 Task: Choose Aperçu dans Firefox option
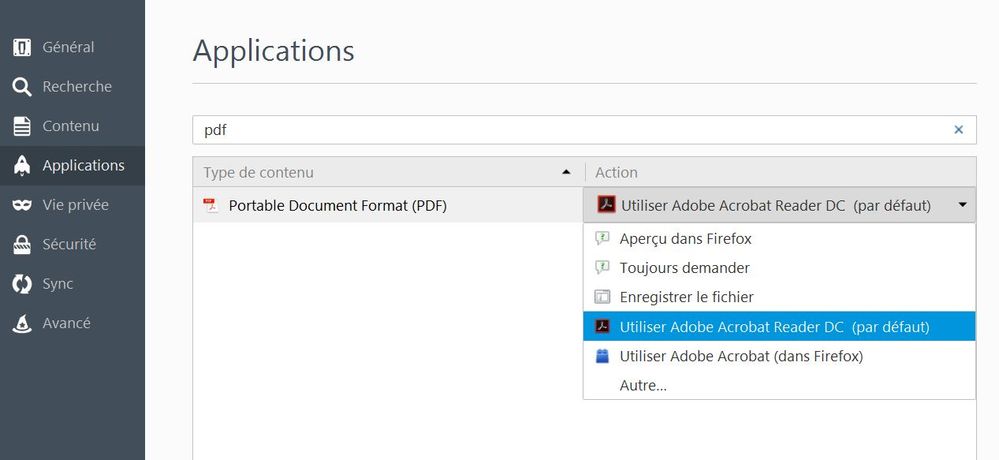[779, 239]
